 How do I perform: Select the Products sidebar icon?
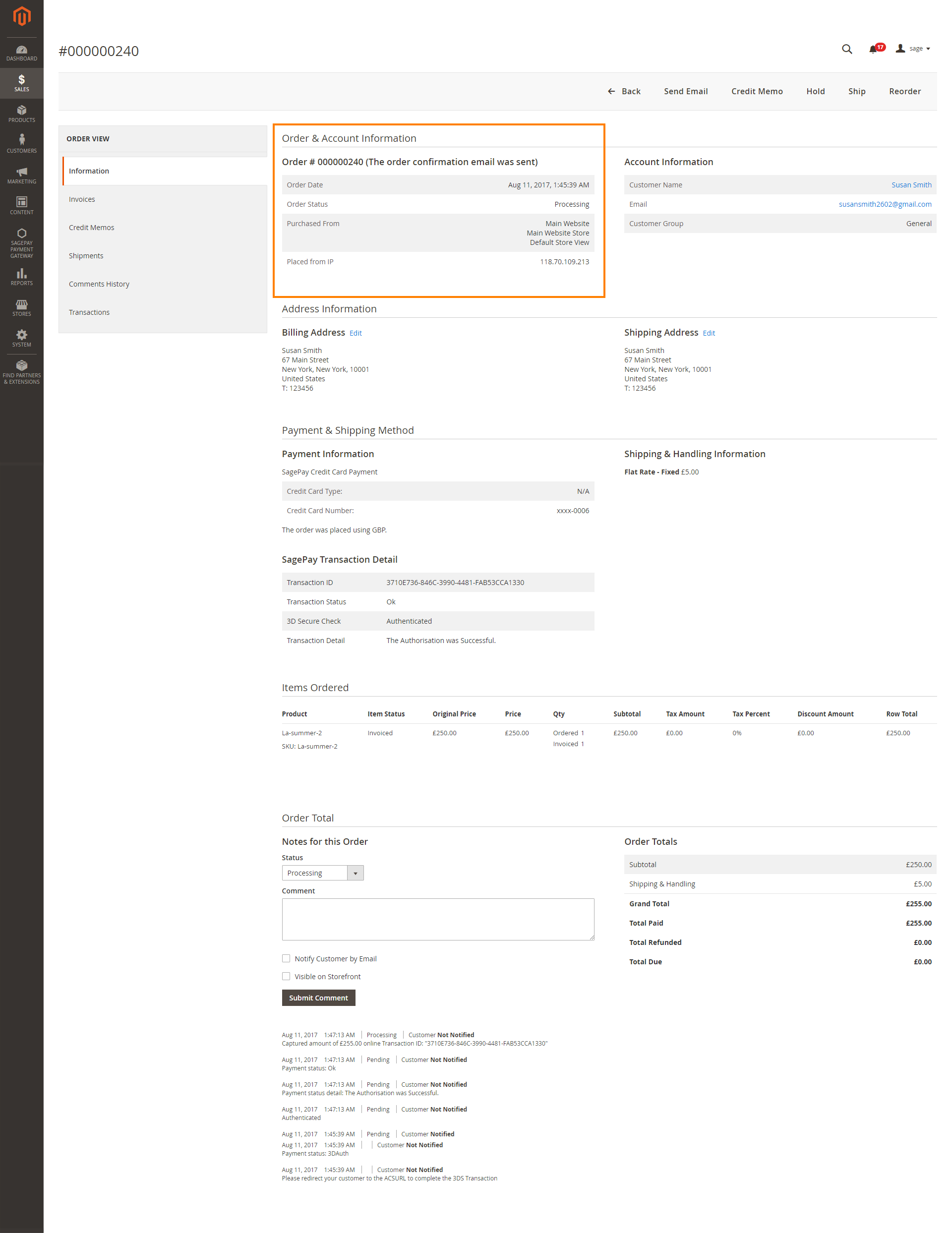coord(21,114)
